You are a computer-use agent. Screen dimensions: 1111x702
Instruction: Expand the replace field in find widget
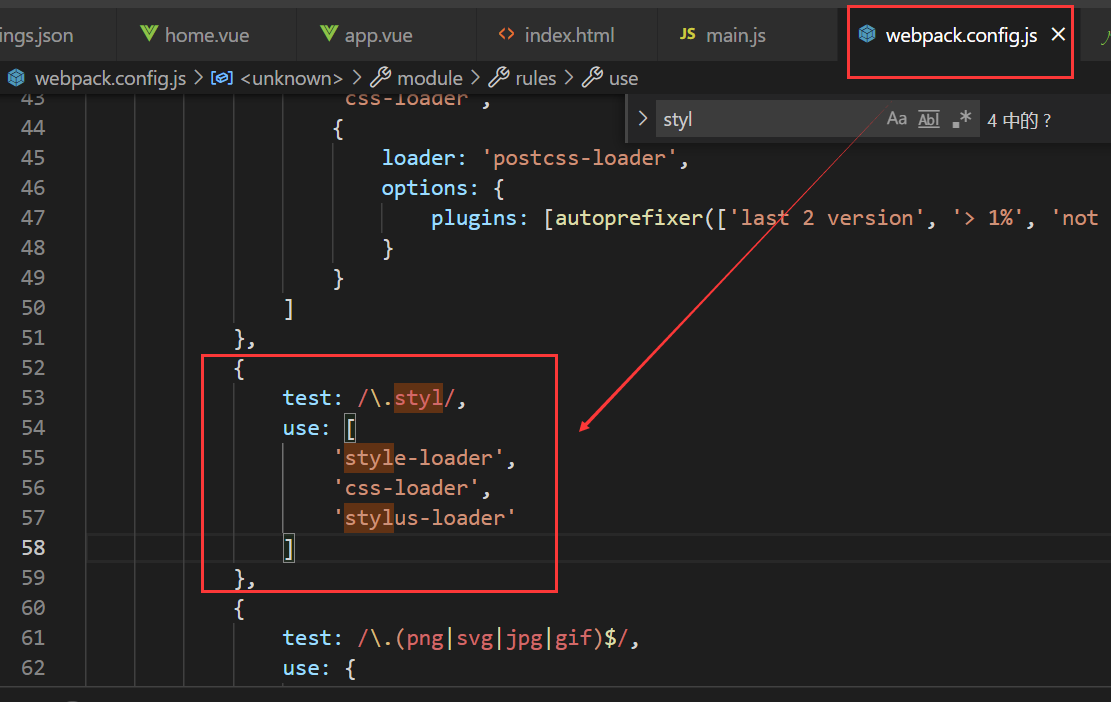pos(643,119)
